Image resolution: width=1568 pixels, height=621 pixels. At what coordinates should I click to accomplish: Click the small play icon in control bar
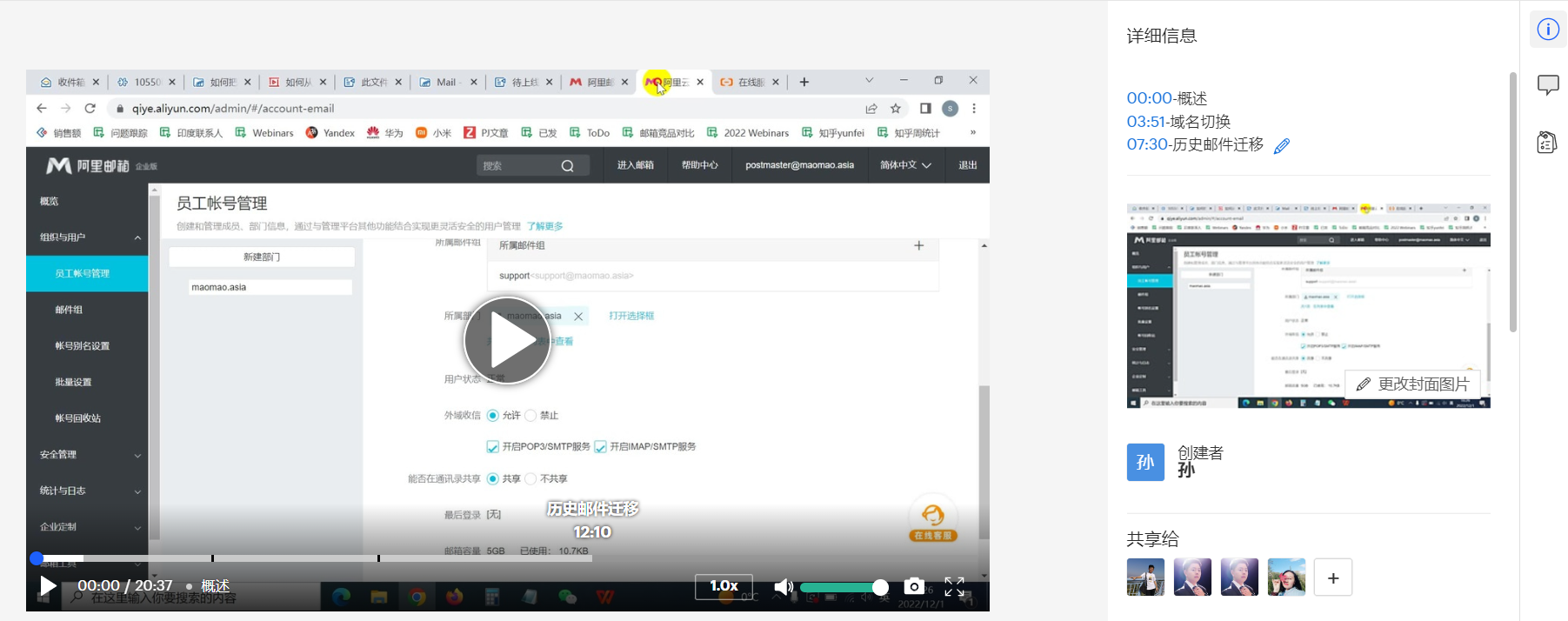(x=48, y=586)
